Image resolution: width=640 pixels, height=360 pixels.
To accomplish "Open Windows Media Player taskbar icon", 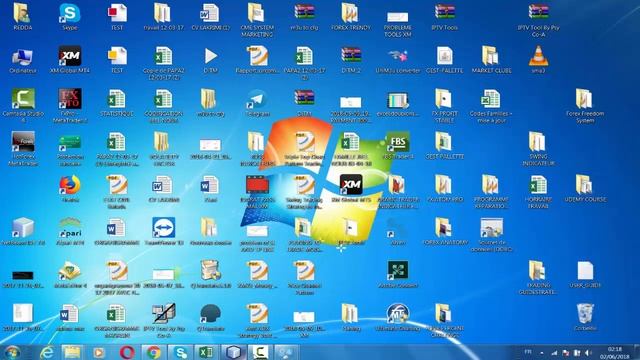I will click(98, 352).
